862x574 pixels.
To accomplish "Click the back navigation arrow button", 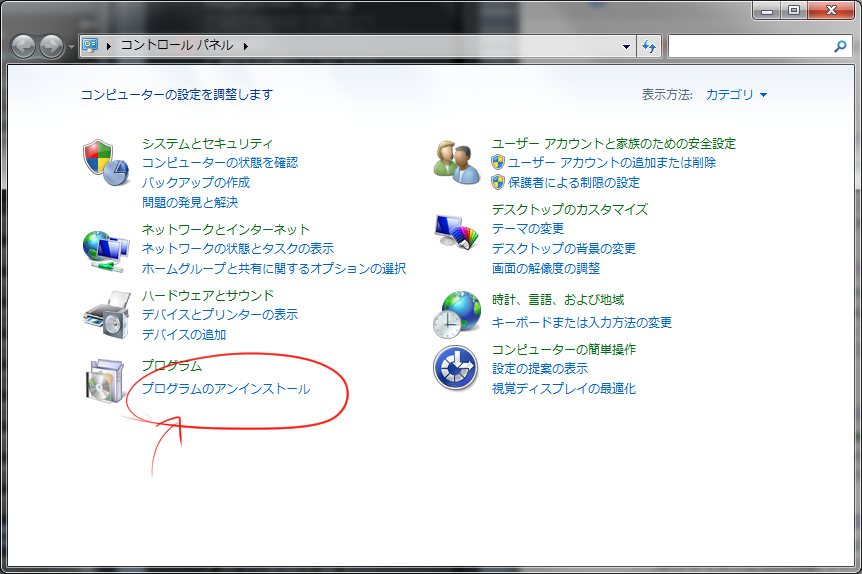I will pyautogui.click(x=23, y=46).
